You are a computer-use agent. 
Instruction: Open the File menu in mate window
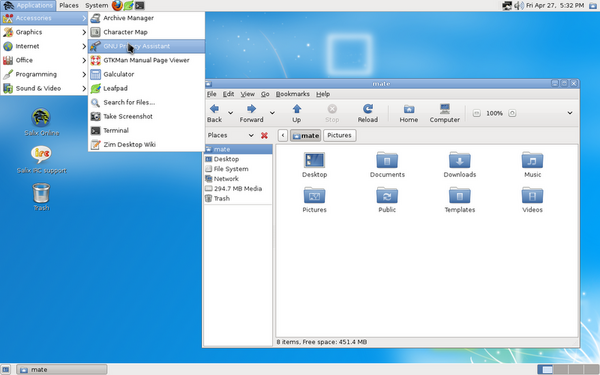point(212,94)
